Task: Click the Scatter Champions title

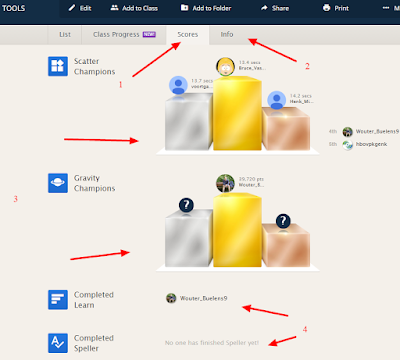Action: coord(95,66)
